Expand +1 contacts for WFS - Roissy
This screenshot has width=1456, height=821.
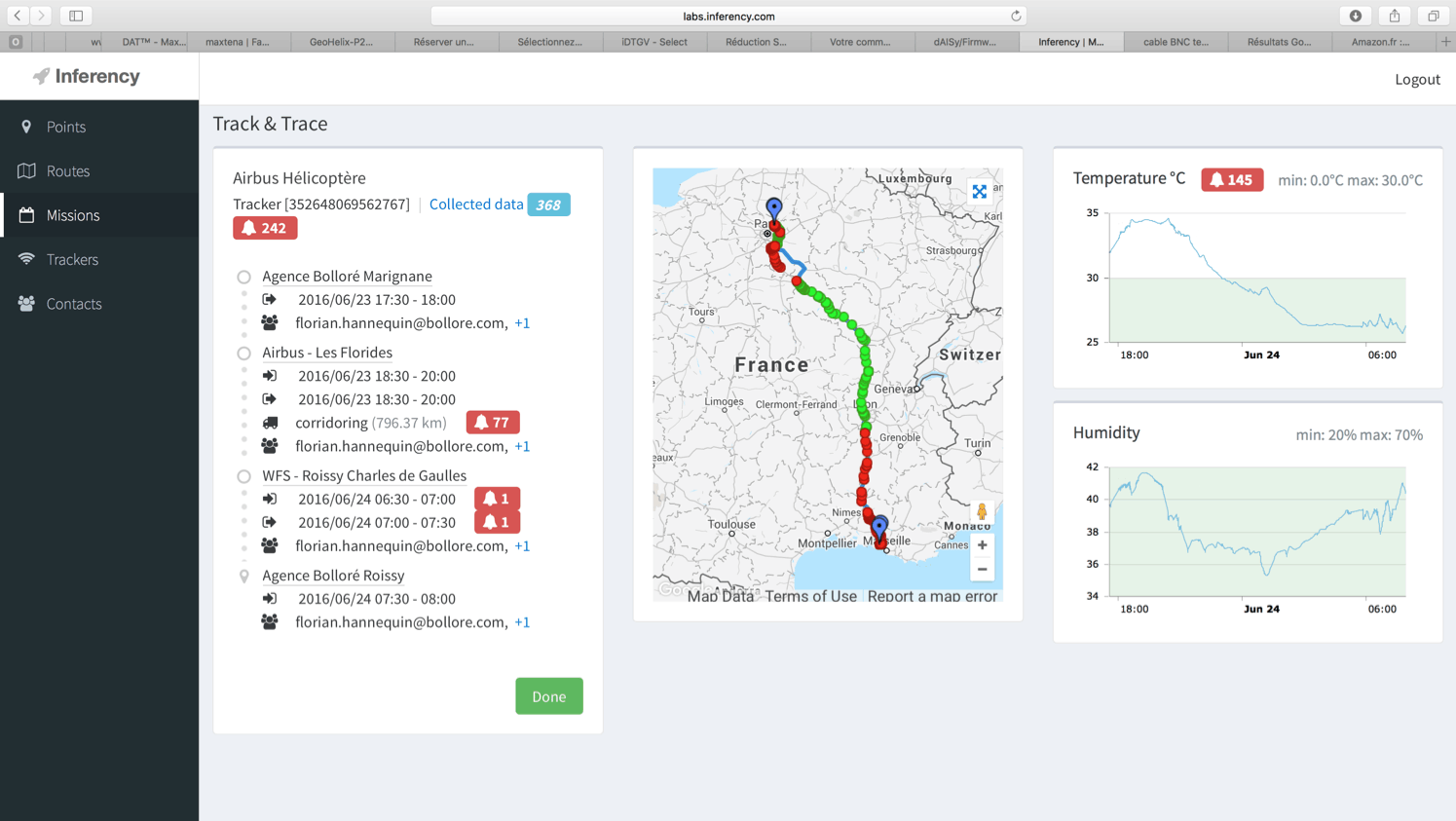[522, 546]
